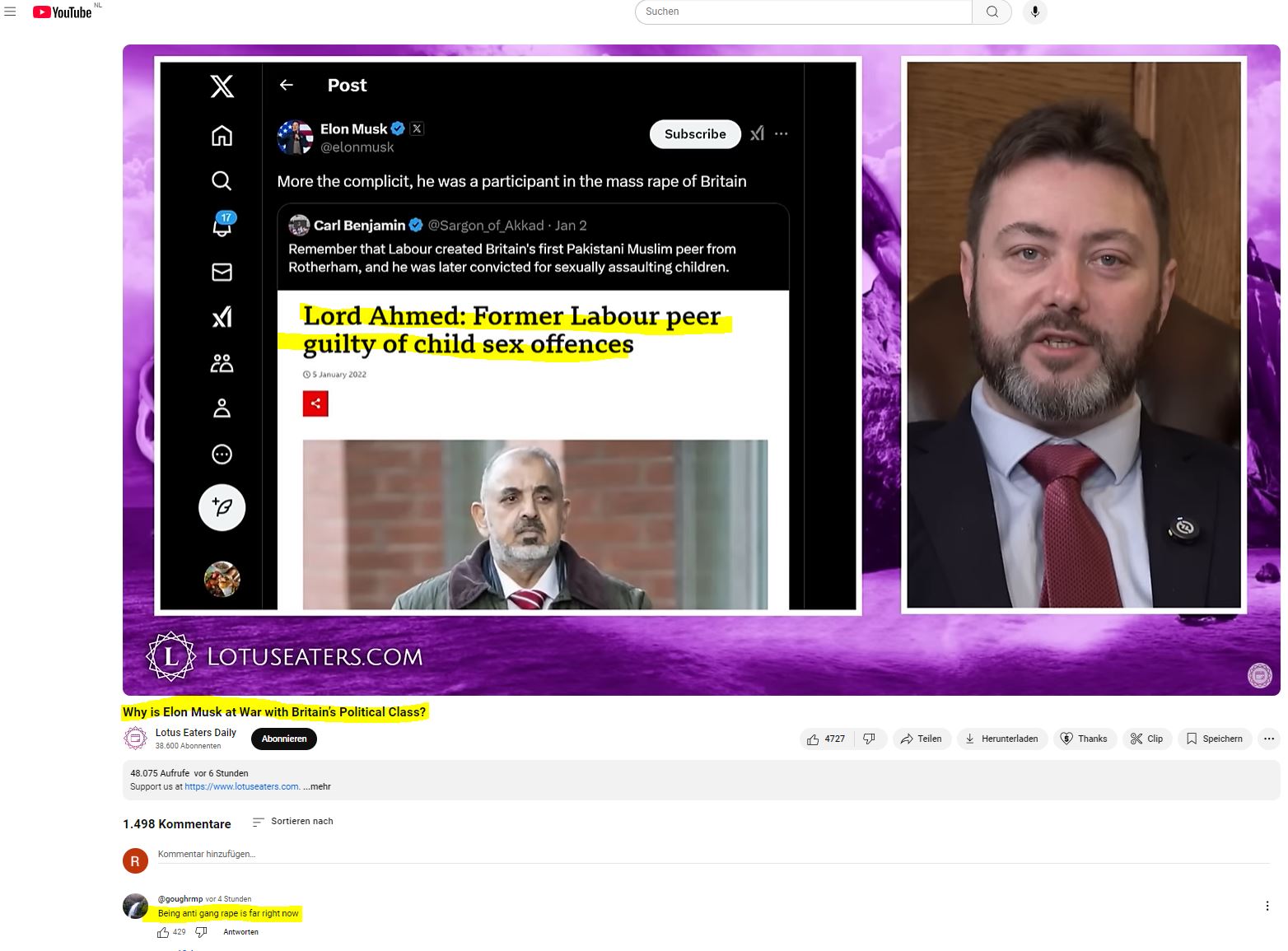
Task: Open the YouTube hamburger guide menu
Action: 11,12
